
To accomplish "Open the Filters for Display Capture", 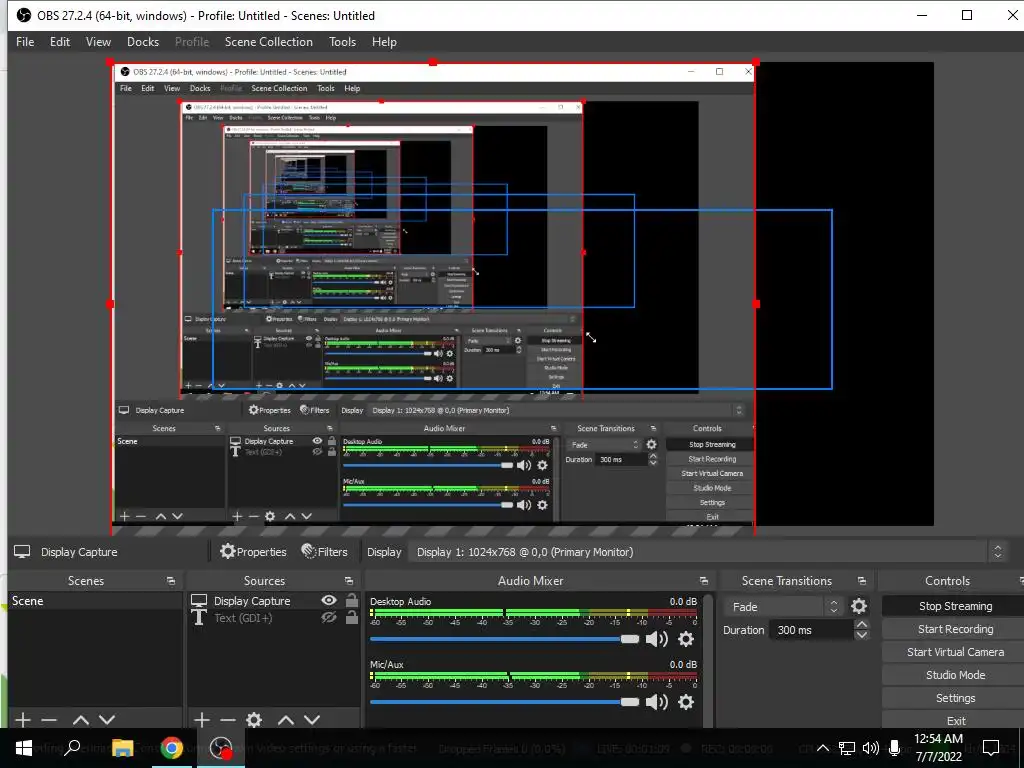I will 325,552.
